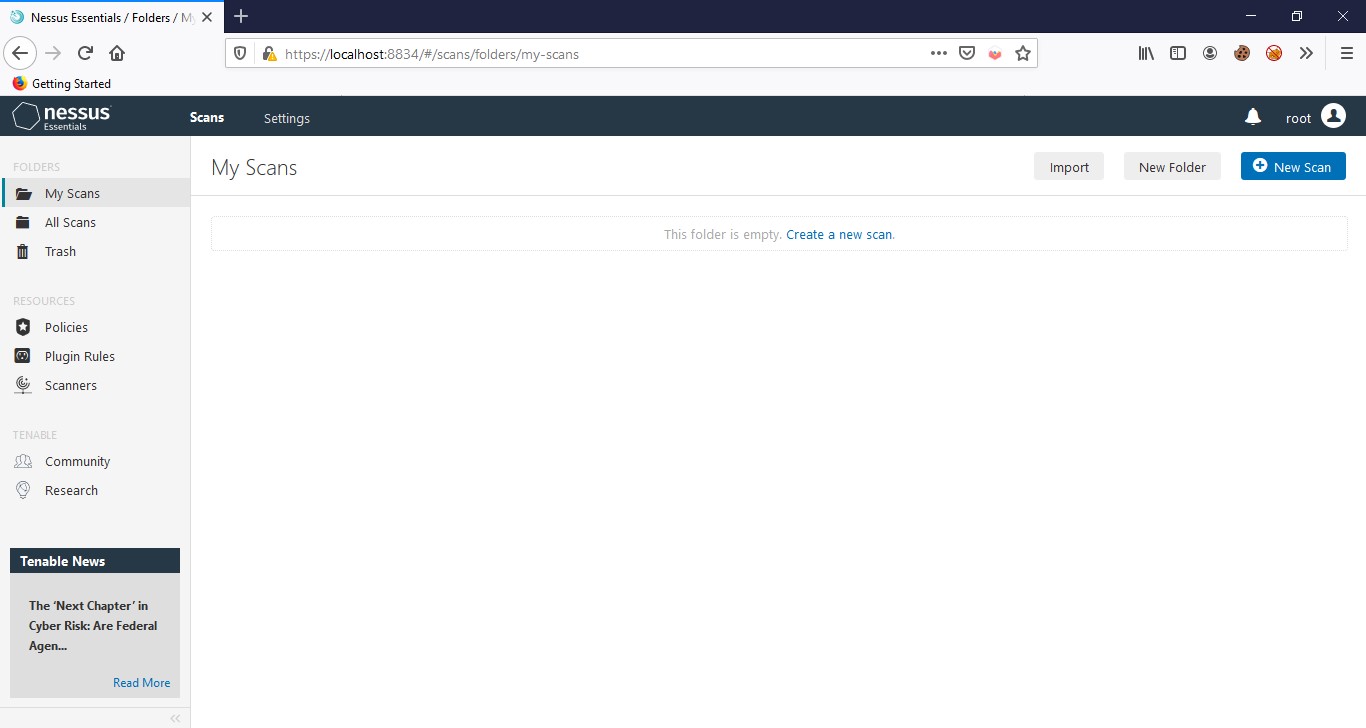Open the My Scans folder

tap(95, 193)
